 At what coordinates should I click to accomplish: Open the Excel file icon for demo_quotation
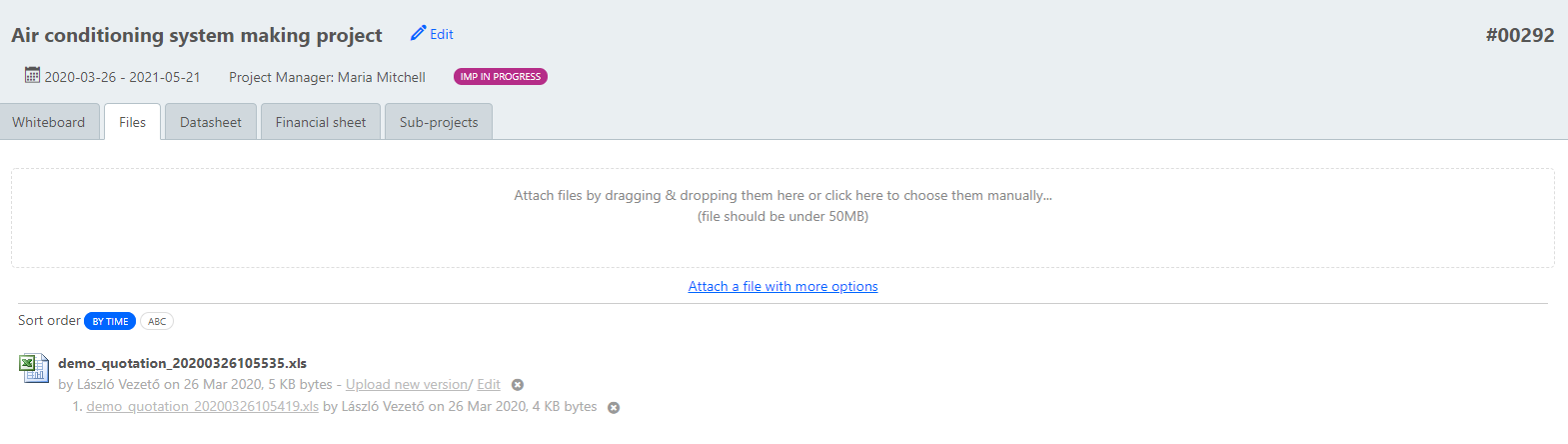[x=34, y=368]
